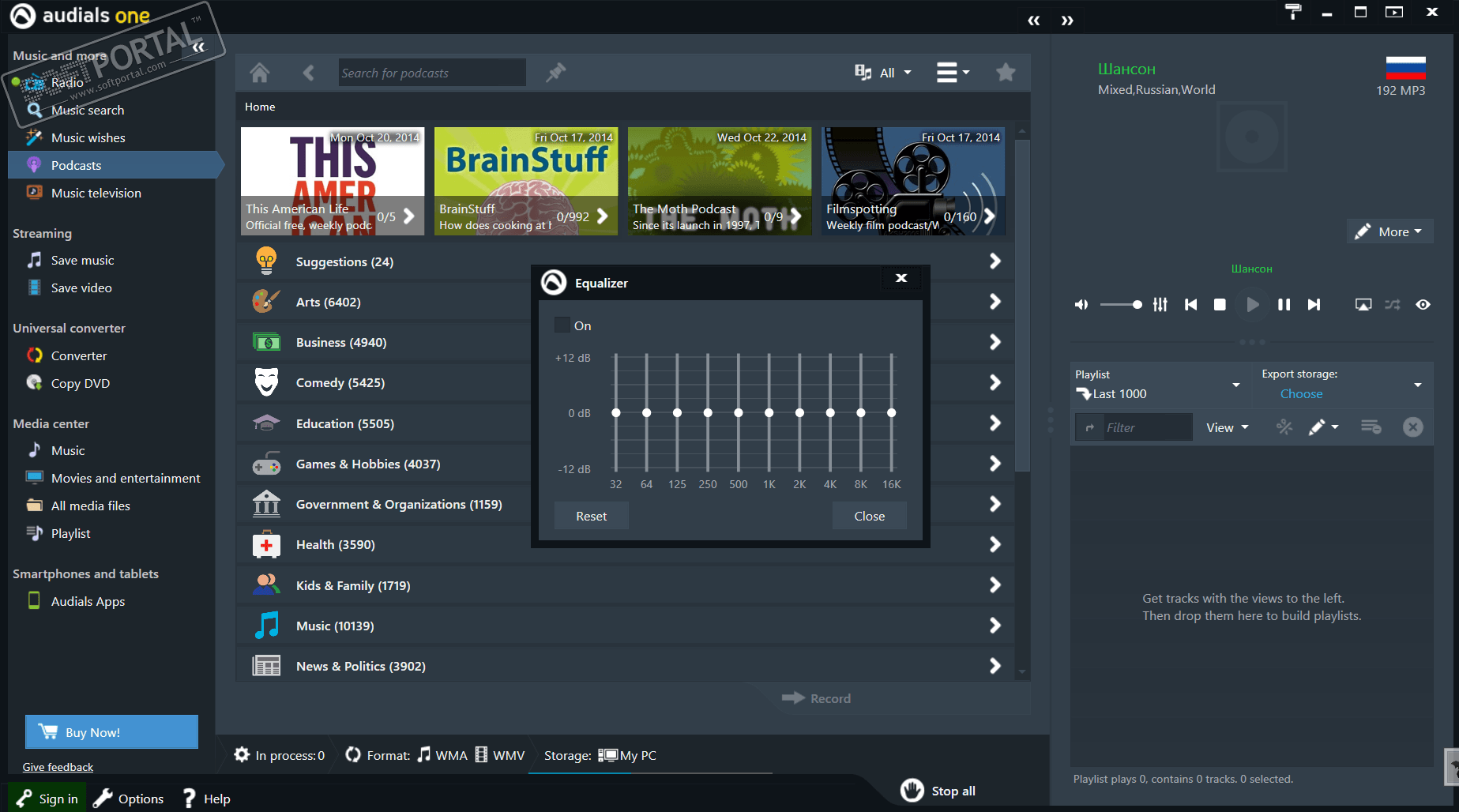Open the video display screen icon

pos(1363,304)
